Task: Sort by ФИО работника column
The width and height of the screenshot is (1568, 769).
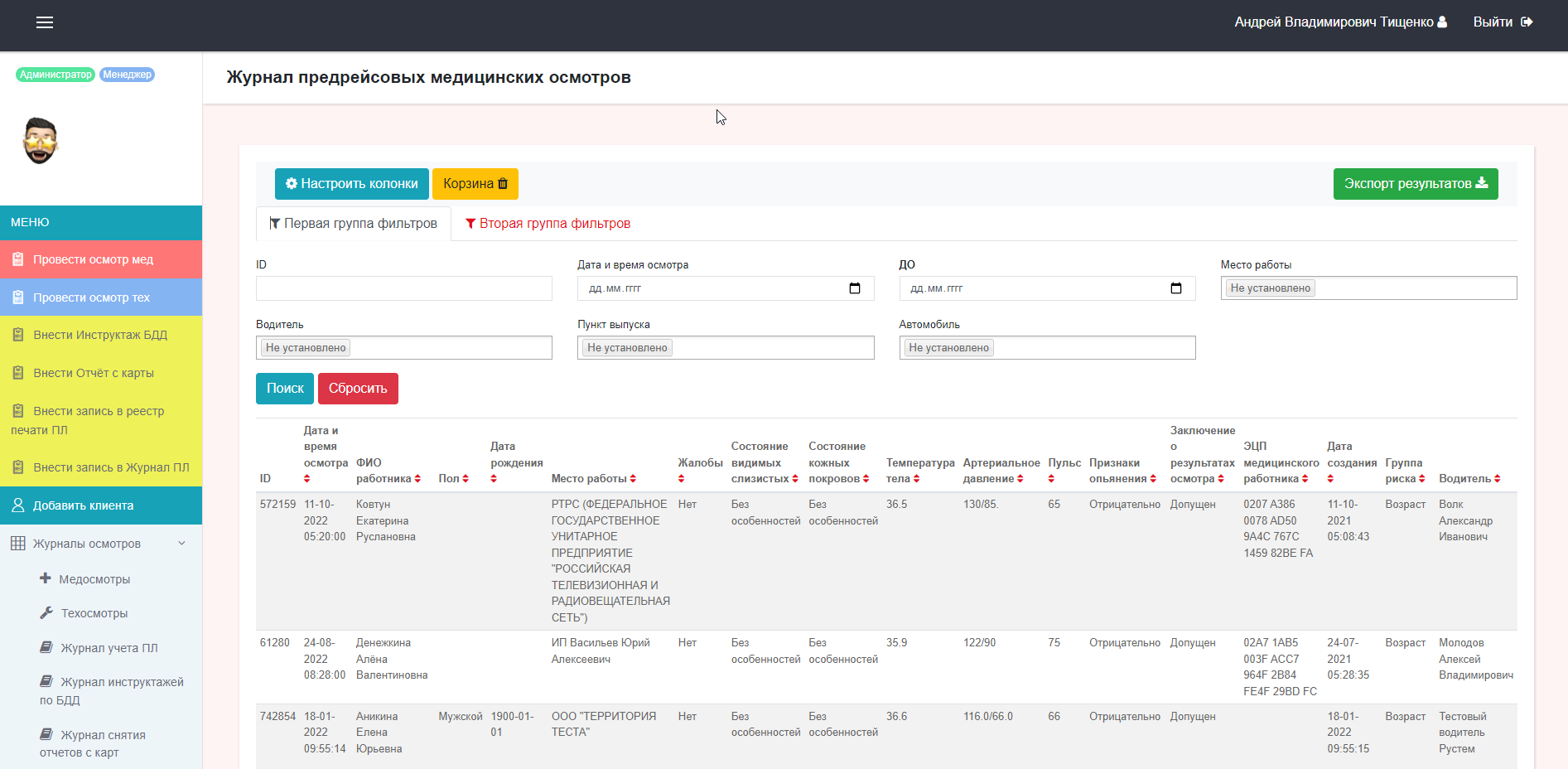Action: pyautogui.click(x=417, y=479)
